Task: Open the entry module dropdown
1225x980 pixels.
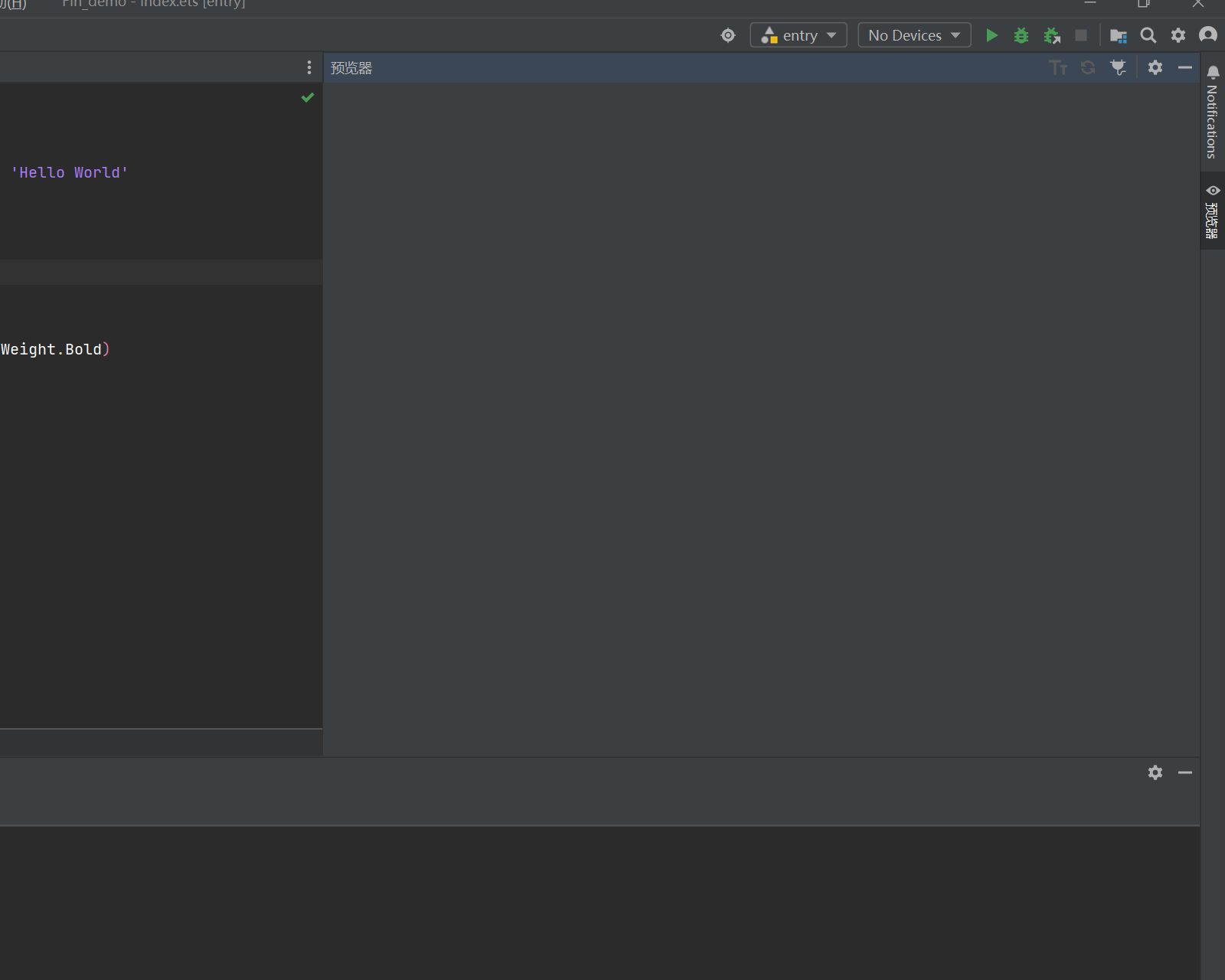Action: tap(799, 35)
